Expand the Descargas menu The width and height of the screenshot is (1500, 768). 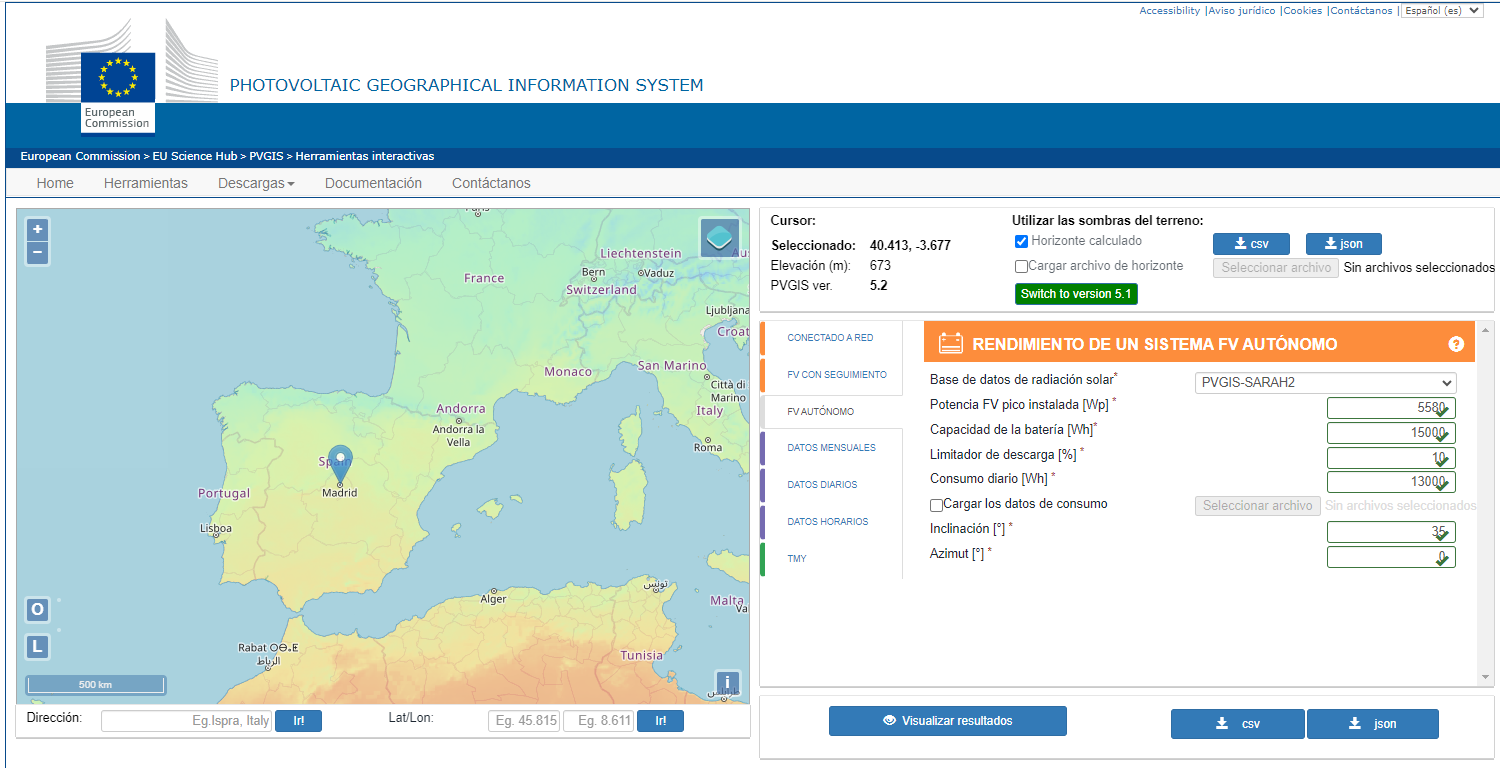point(256,183)
